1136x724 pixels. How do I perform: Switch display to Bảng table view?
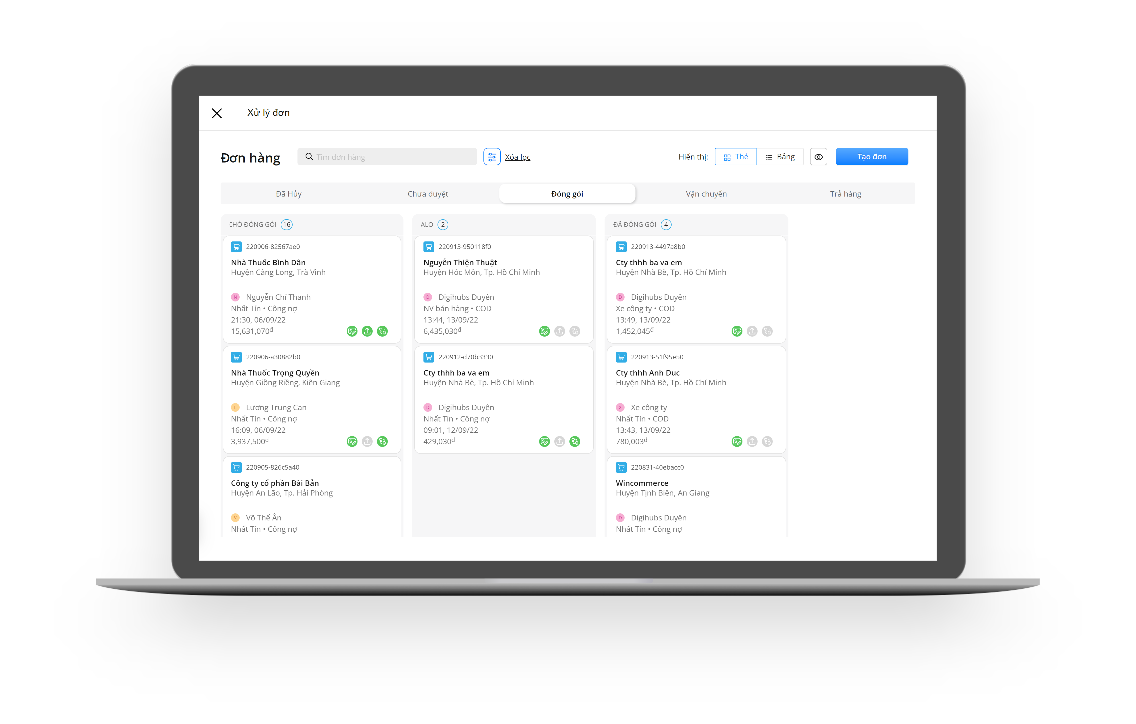click(x=780, y=157)
